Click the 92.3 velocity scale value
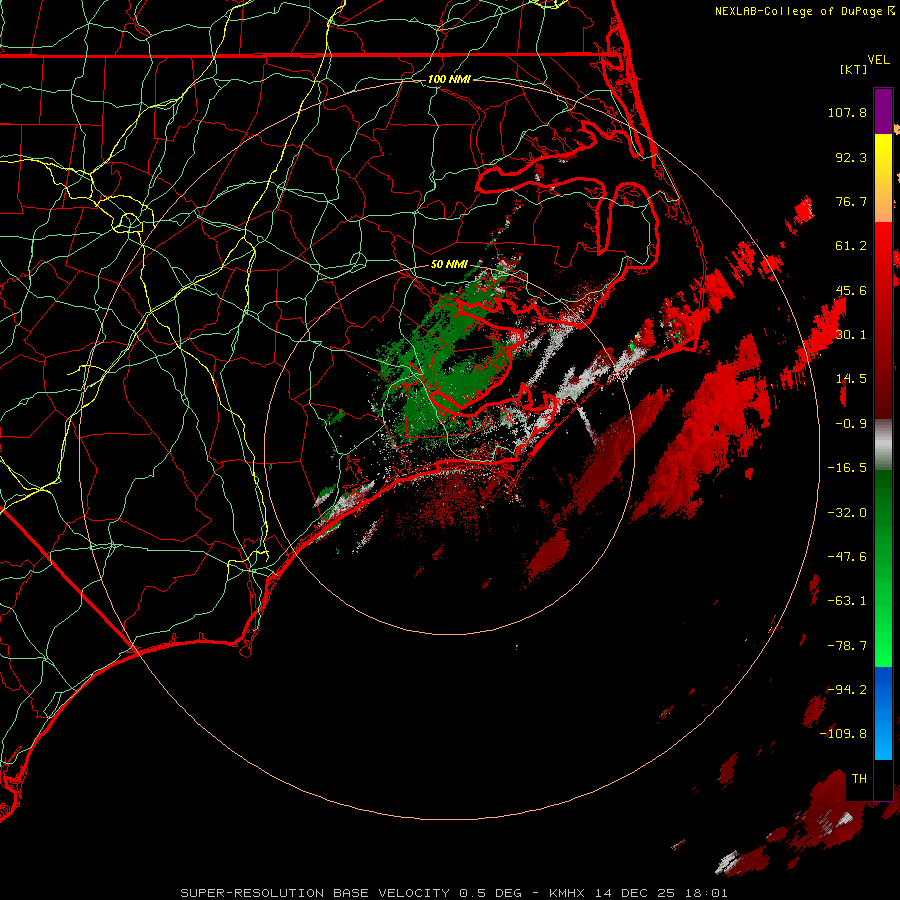This screenshot has height=900, width=900. [x=851, y=157]
